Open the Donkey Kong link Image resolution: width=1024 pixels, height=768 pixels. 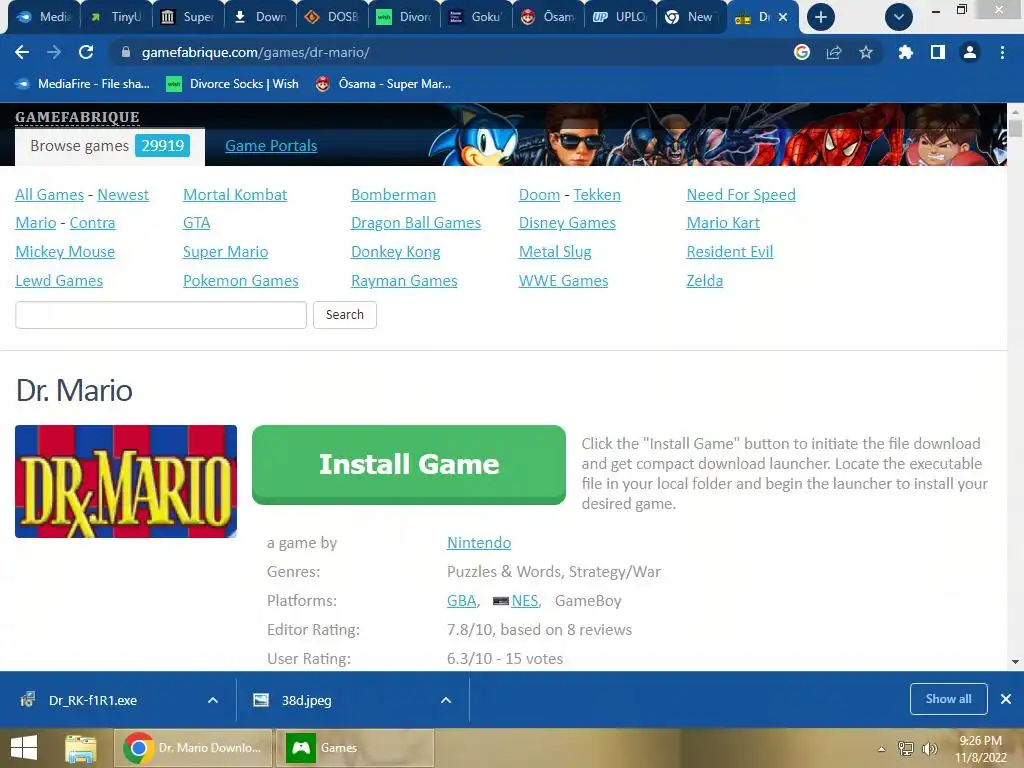[x=396, y=251]
